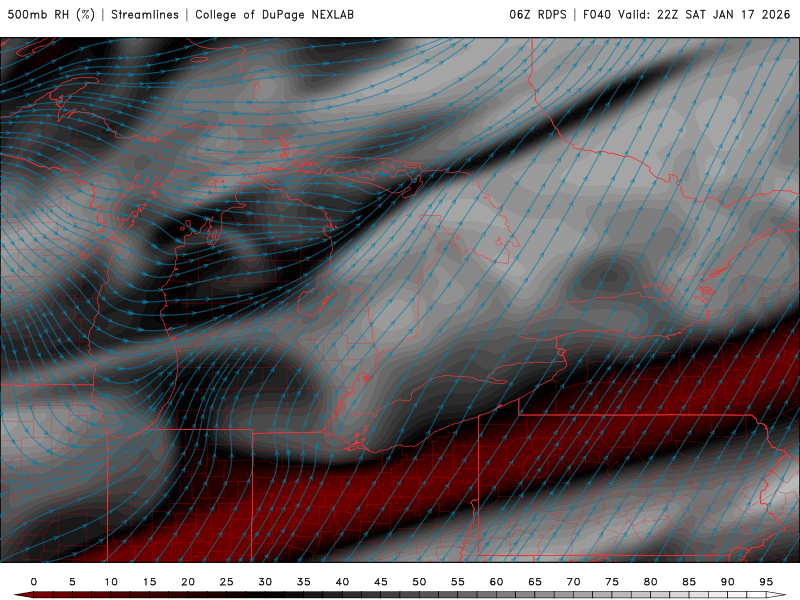The width and height of the screenshot is (800, 600).
Task: Click the "20" label on the color scale
Action: pos(188,582)
